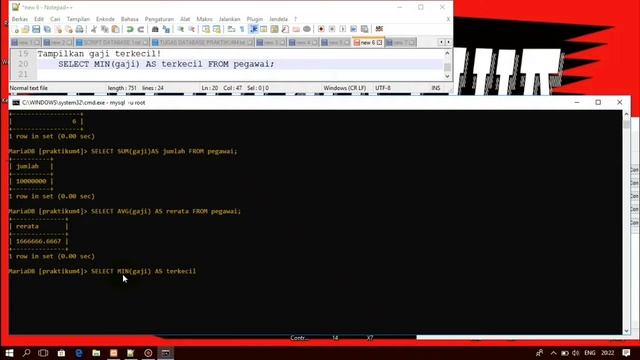Open Microsoft Edge from taskbar

[x=79, y=353]
